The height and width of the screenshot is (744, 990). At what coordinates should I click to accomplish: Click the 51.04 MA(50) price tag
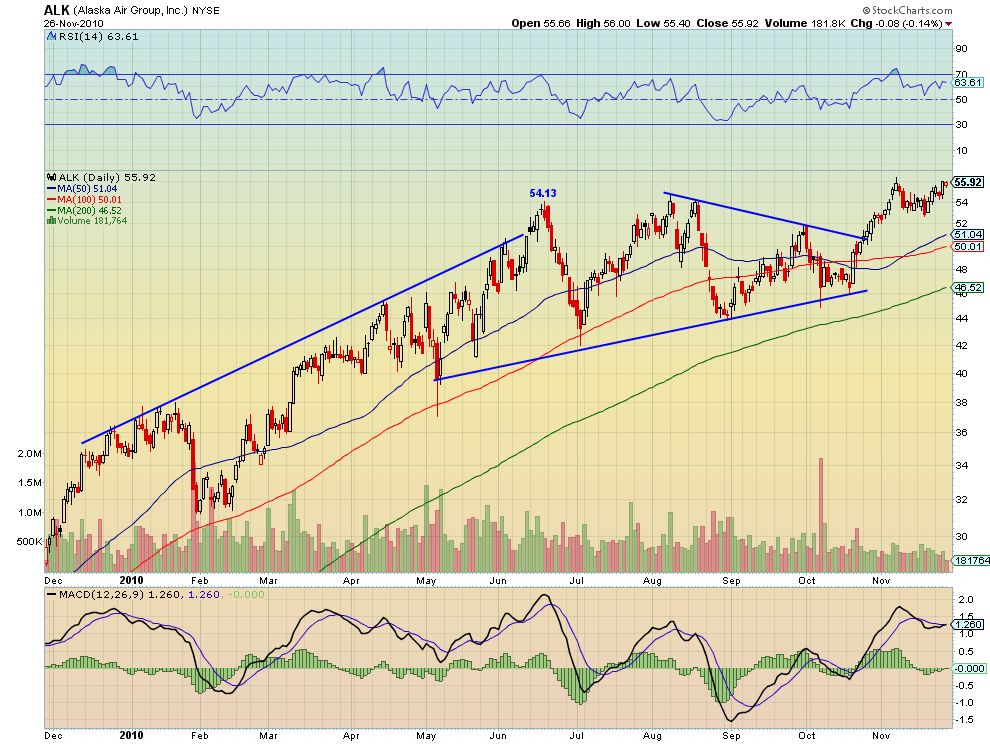pyautogui.click(x=968, y=234)
